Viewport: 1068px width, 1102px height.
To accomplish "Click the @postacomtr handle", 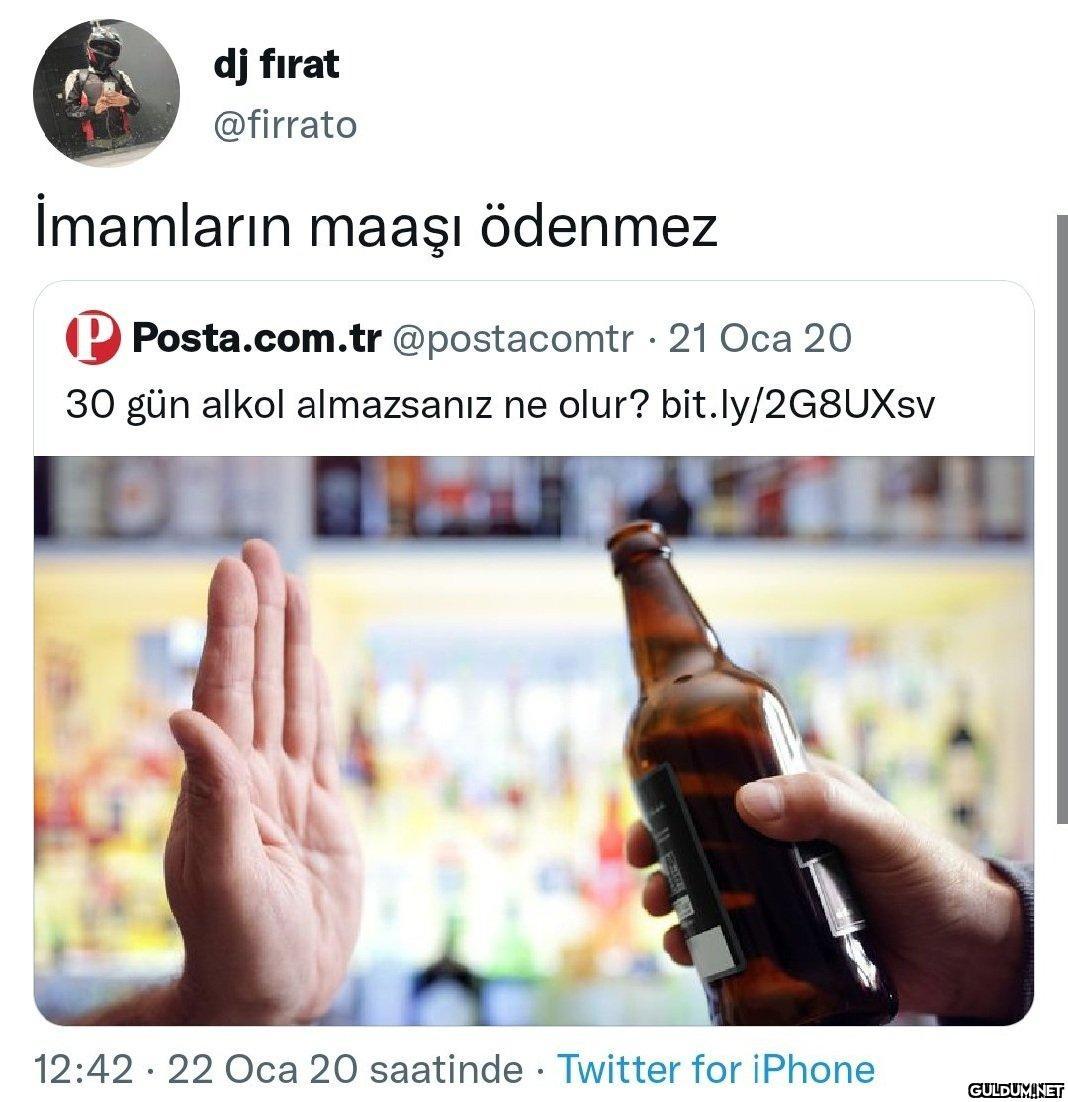I will click(512, 339).
